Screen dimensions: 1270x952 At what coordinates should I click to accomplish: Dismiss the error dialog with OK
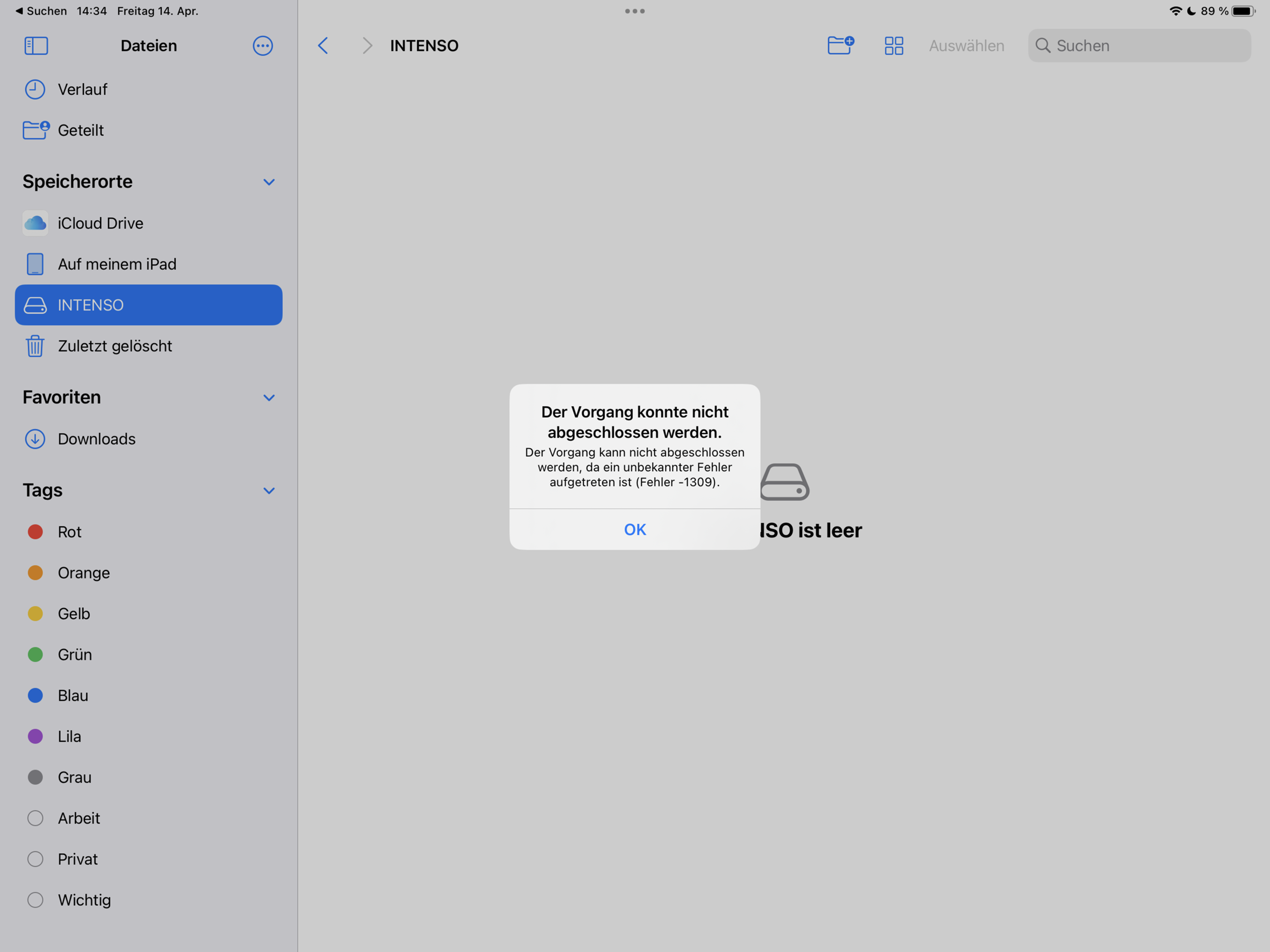pyautogui.click(x=635, y=529)
